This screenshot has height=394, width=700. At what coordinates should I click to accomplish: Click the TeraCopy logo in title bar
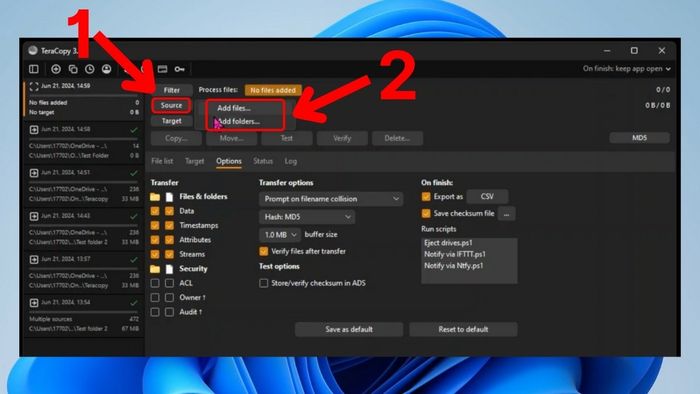pos(33,50)
